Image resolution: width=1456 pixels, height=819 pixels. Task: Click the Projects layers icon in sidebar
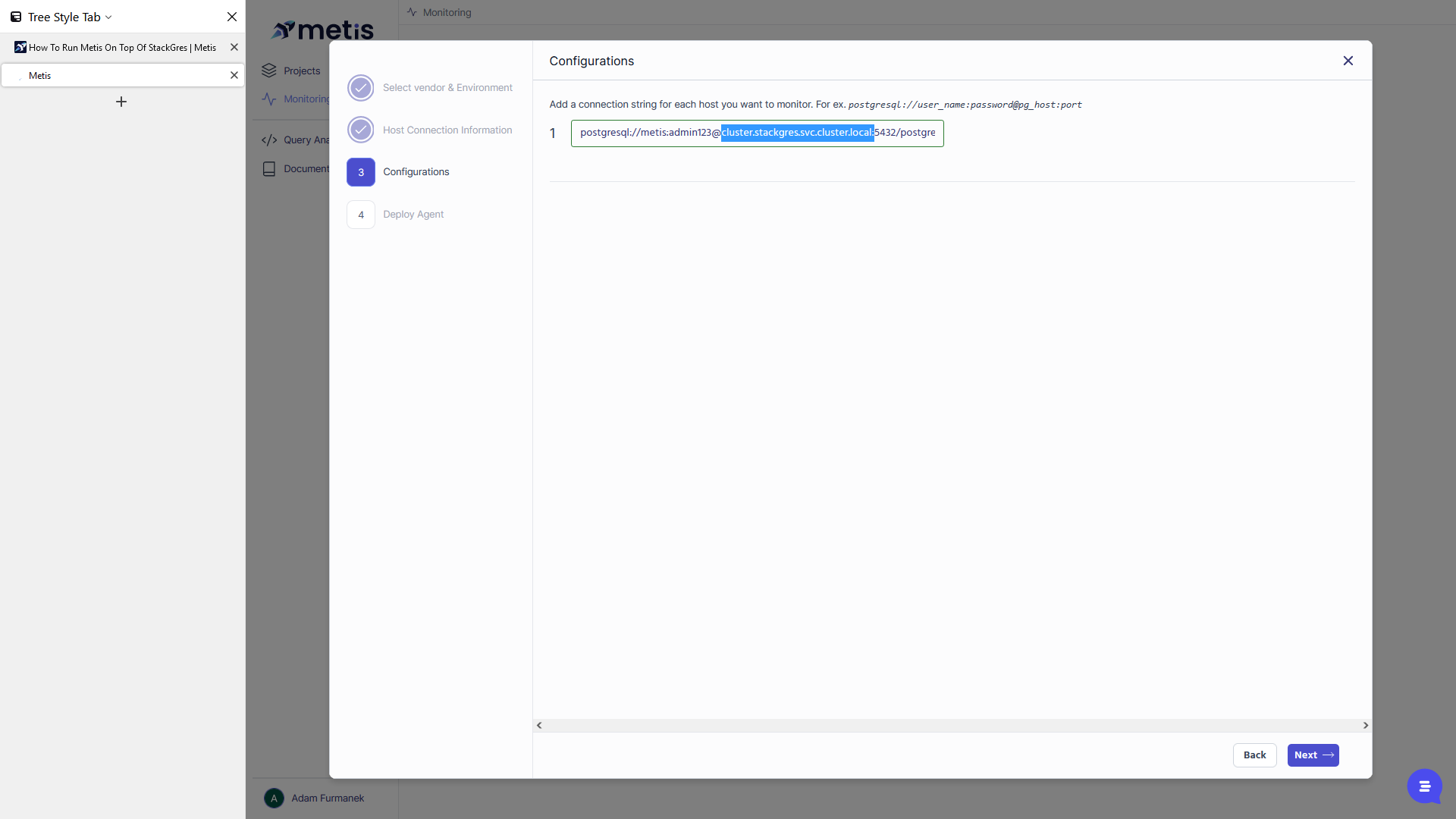coord(269,71)
